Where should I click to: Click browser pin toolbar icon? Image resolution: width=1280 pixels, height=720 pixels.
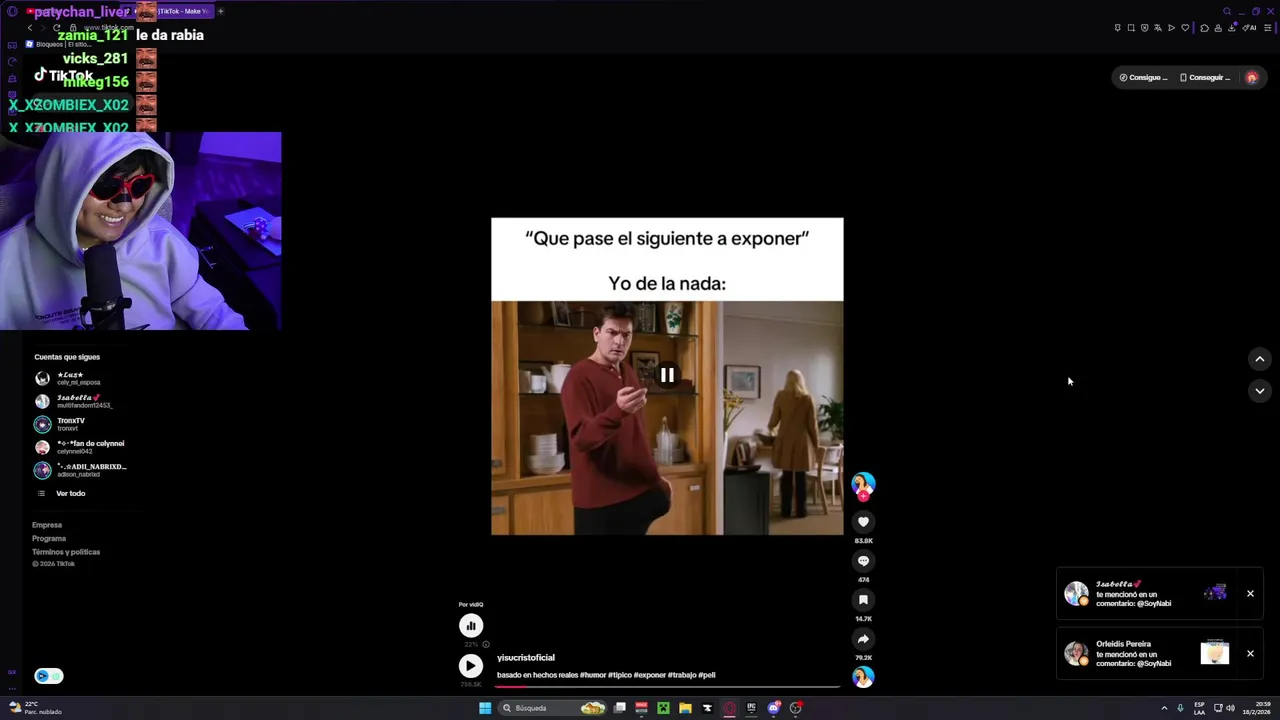coord(1117,28)
